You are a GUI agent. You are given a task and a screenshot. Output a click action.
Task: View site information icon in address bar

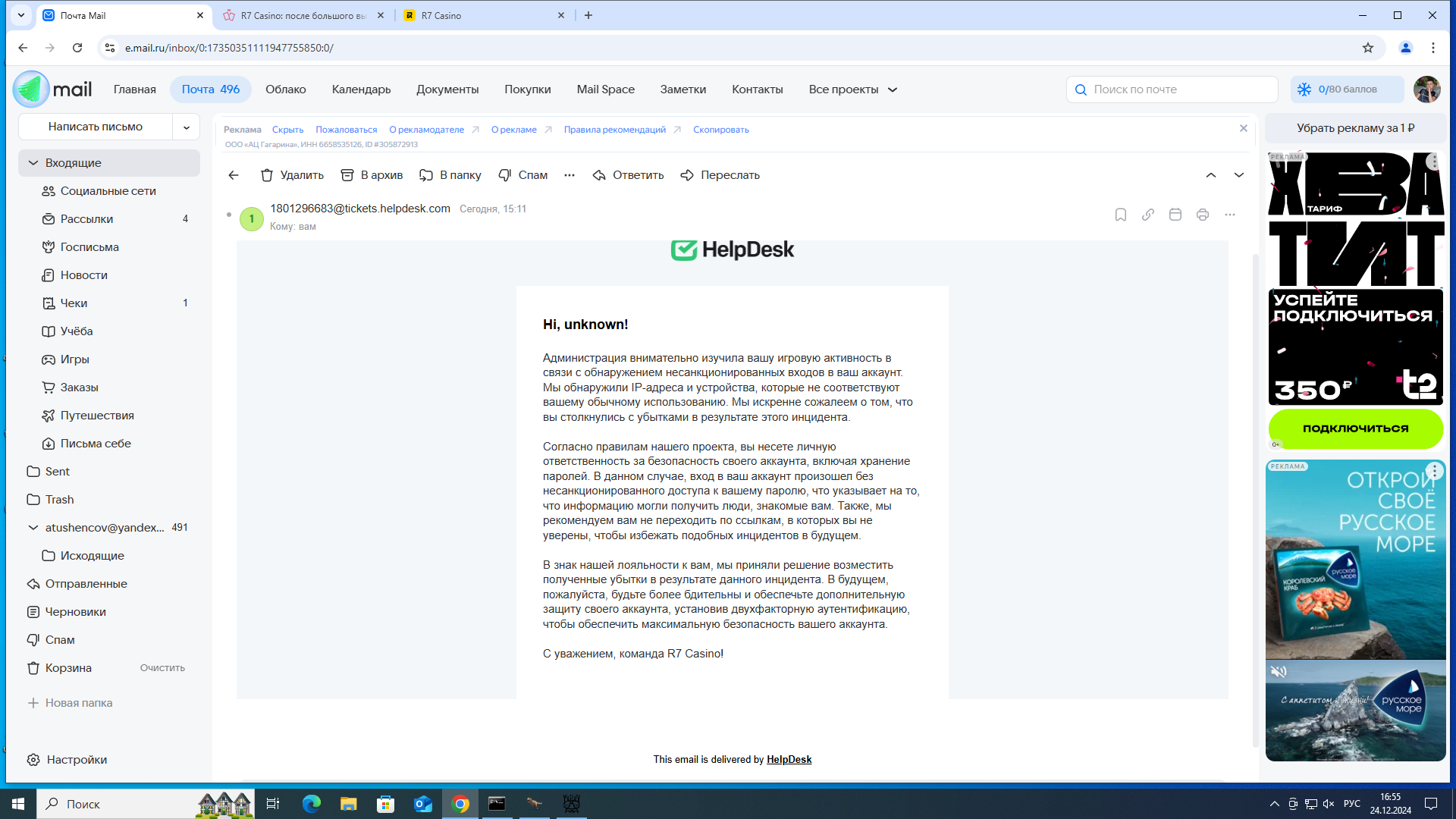point(110,48)
